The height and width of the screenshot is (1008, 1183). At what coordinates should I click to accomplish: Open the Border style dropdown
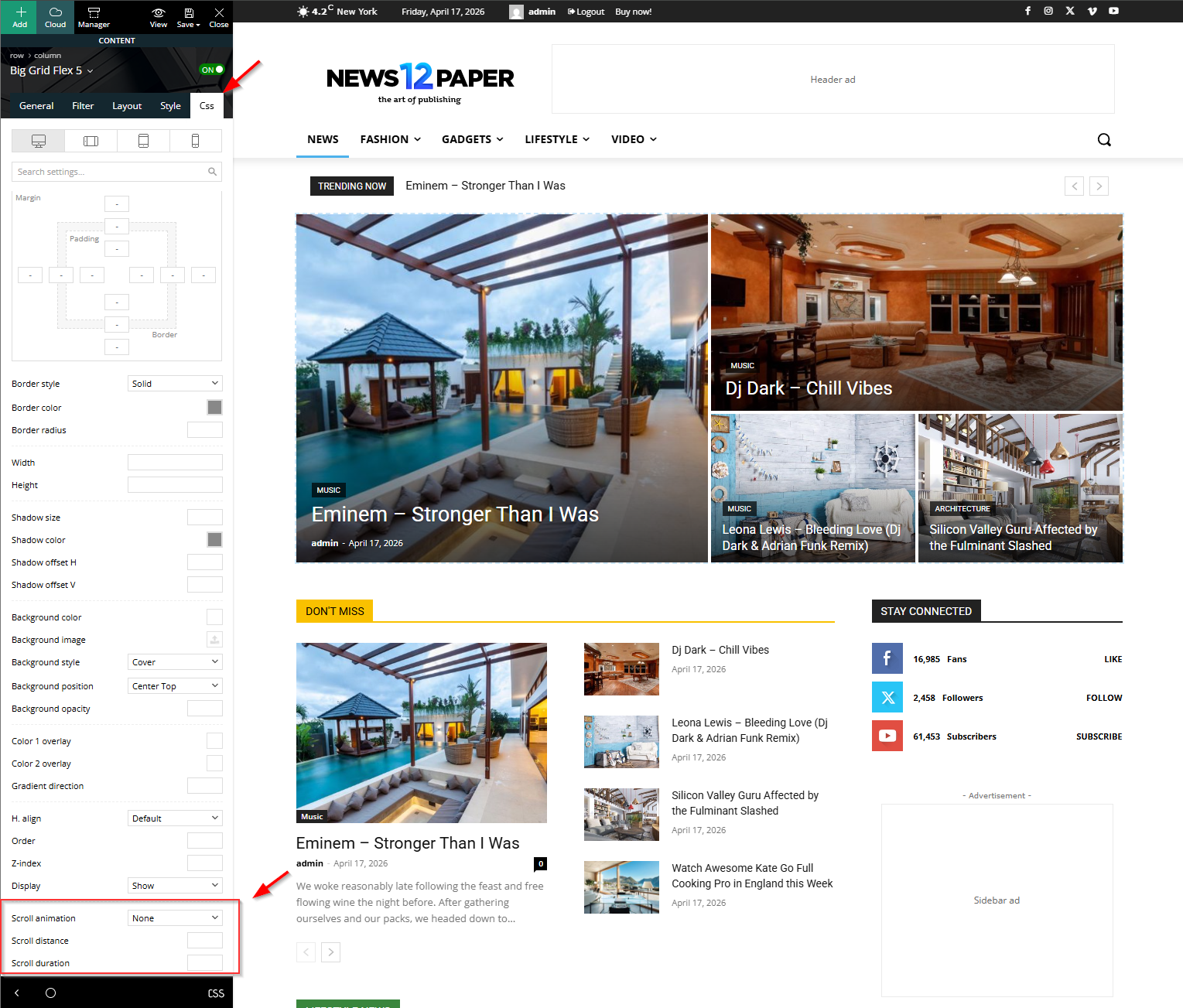(x=175, y=384)
